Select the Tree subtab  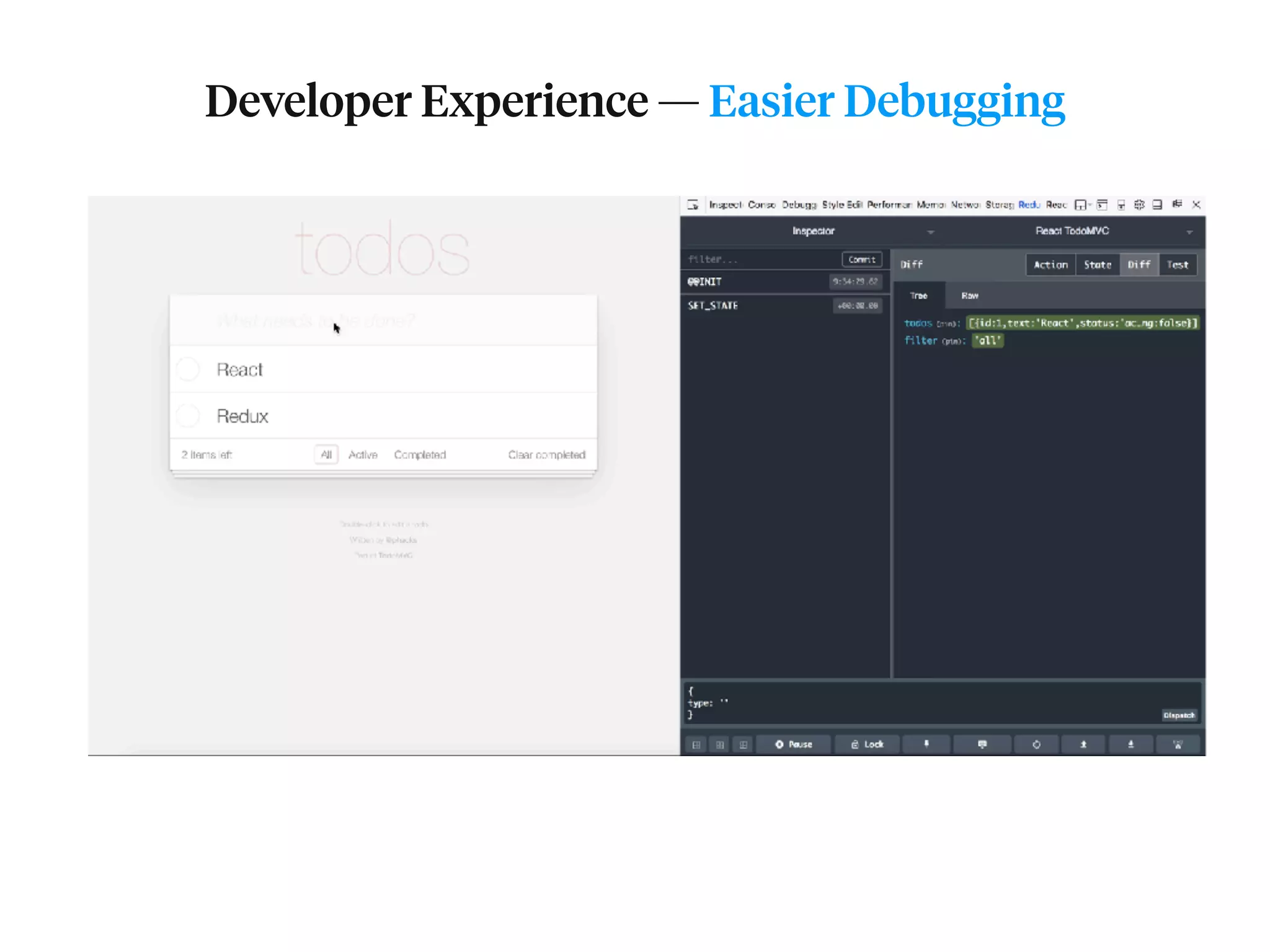919,296
